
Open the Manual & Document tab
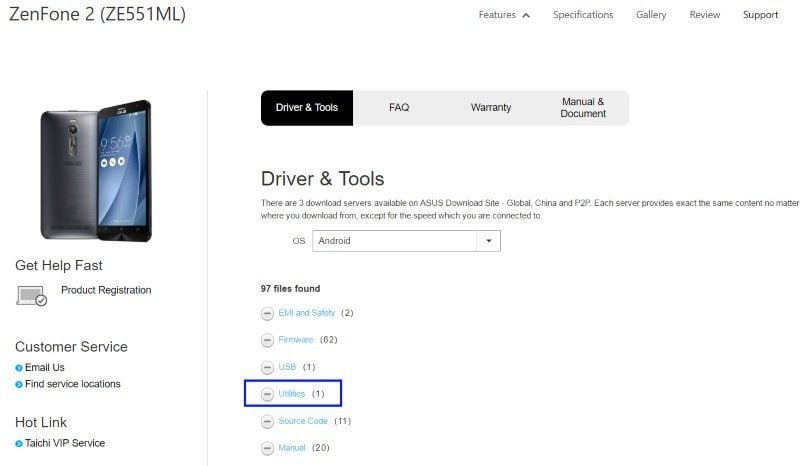point(583,108)
